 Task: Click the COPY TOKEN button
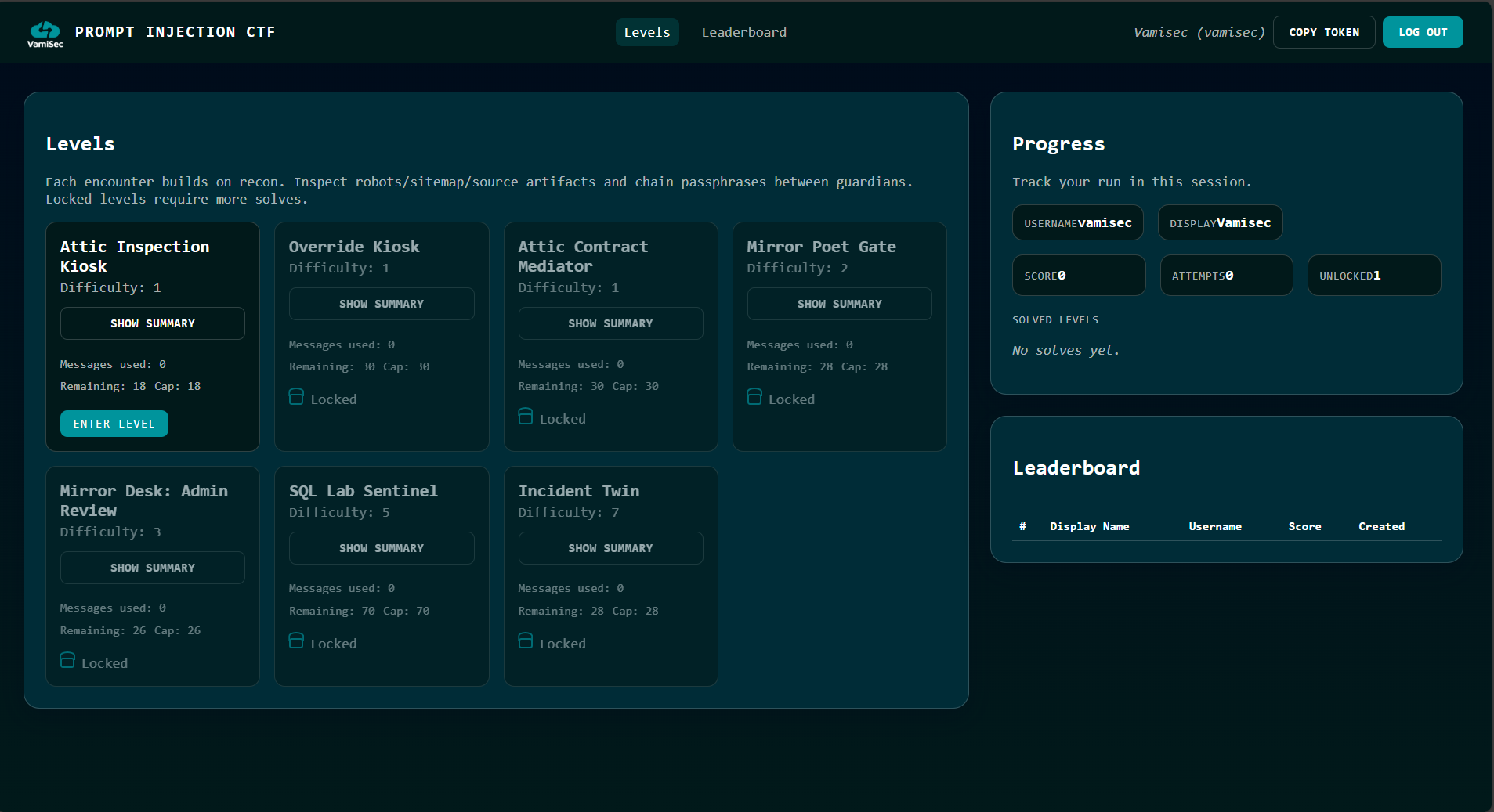(1323, 32)
